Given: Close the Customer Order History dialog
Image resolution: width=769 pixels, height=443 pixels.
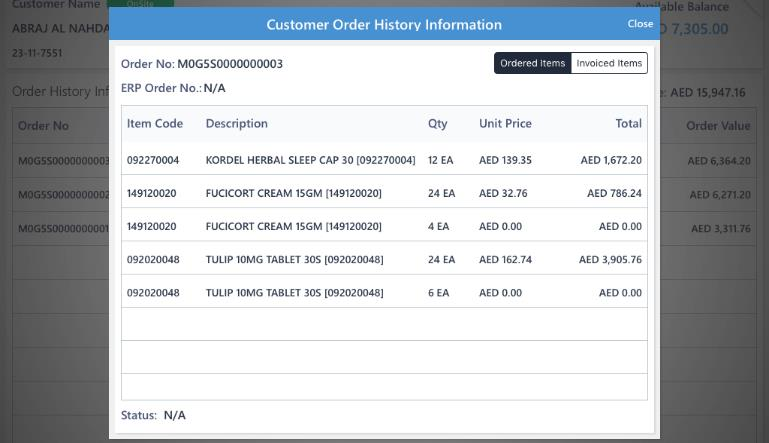Looking at the screenshot, I should [x=640, y=24].
